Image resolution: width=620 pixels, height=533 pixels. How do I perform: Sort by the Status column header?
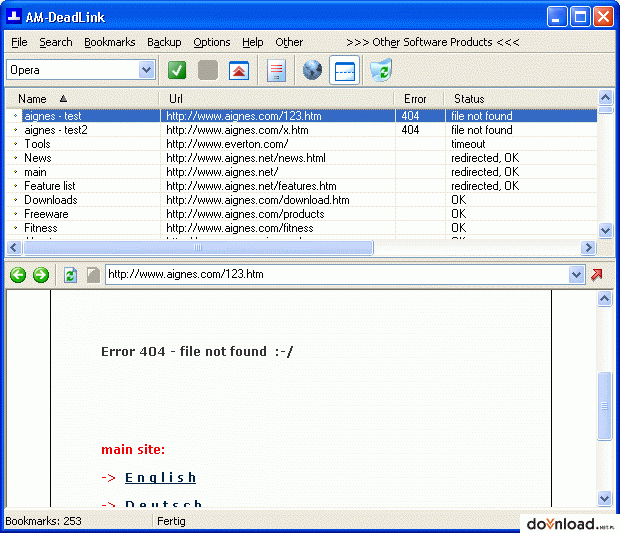click(521, 99)
